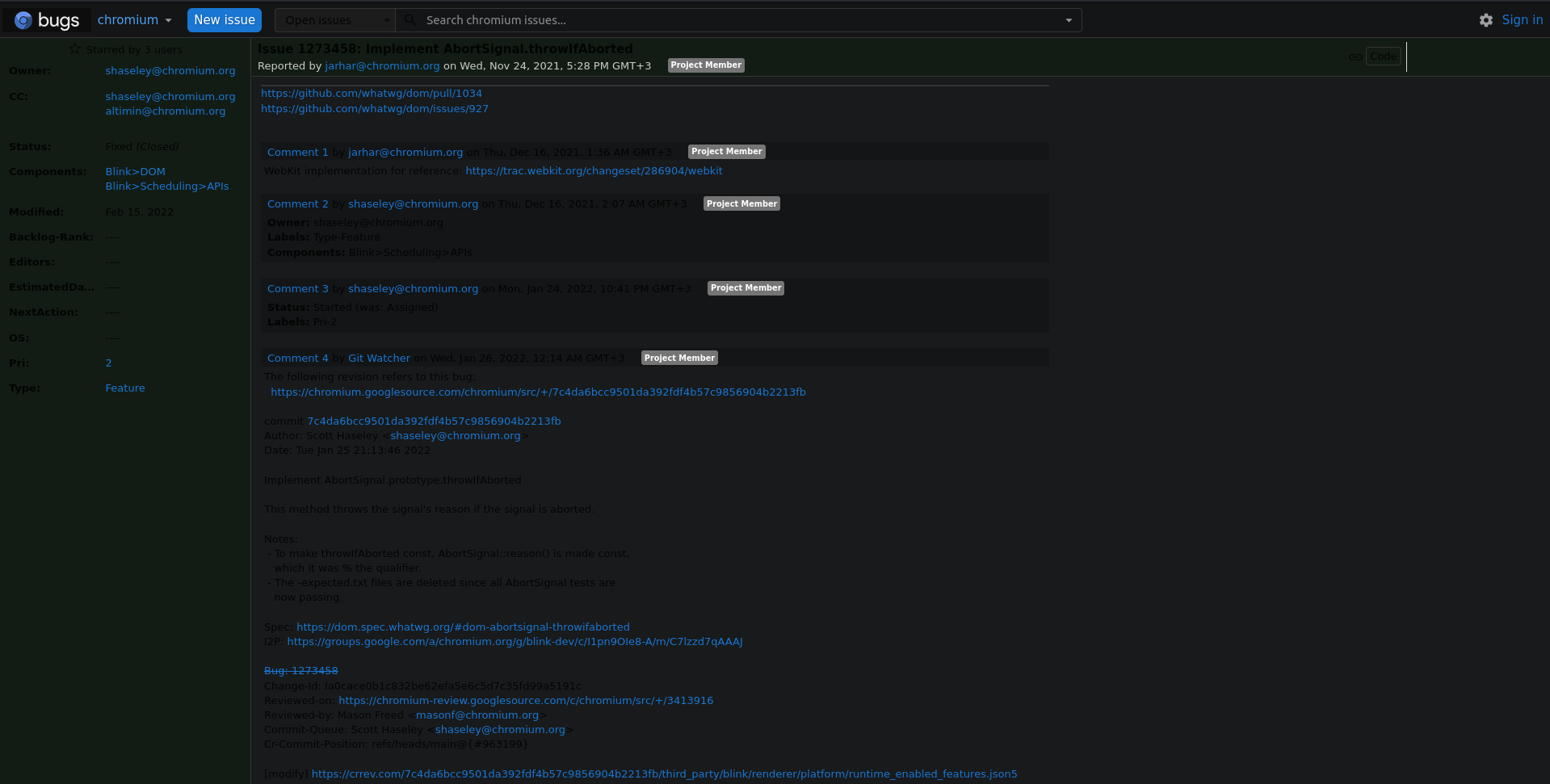Open the Feature type link
The height and width of the screenshot is (784, 1550).
point(124,388)
